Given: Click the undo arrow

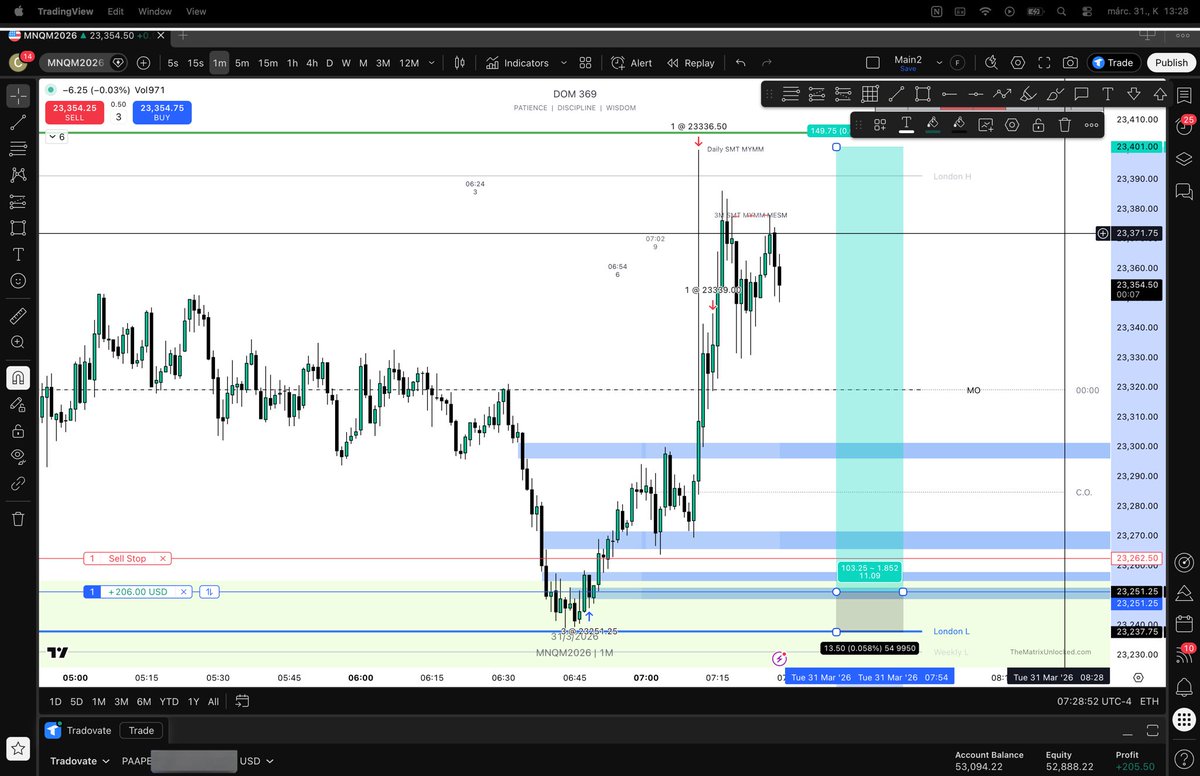Looking at the screenshot, I should [x=741, y=62].
